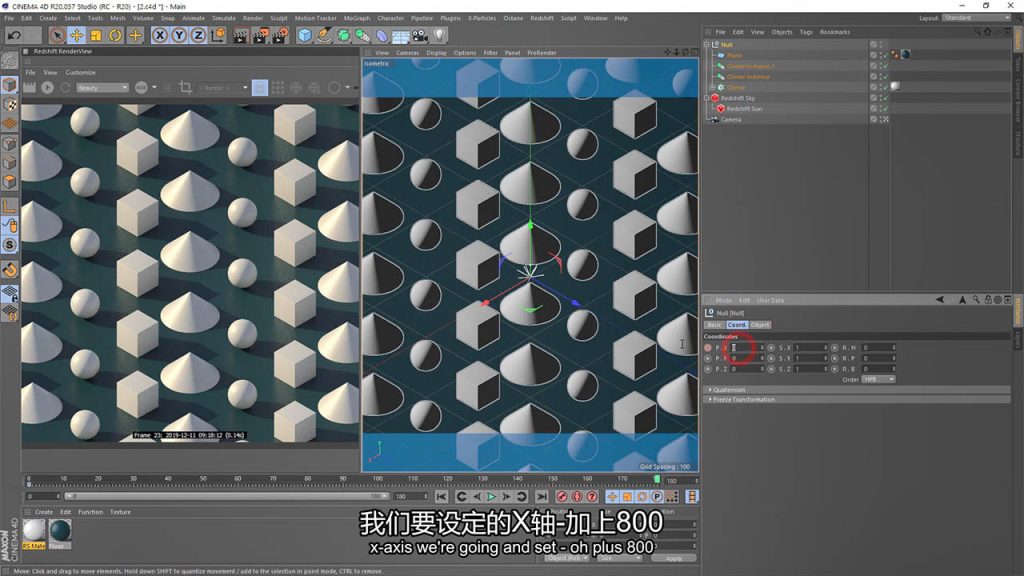Click Make Editable icon in left palette

(x=9, y=61)
